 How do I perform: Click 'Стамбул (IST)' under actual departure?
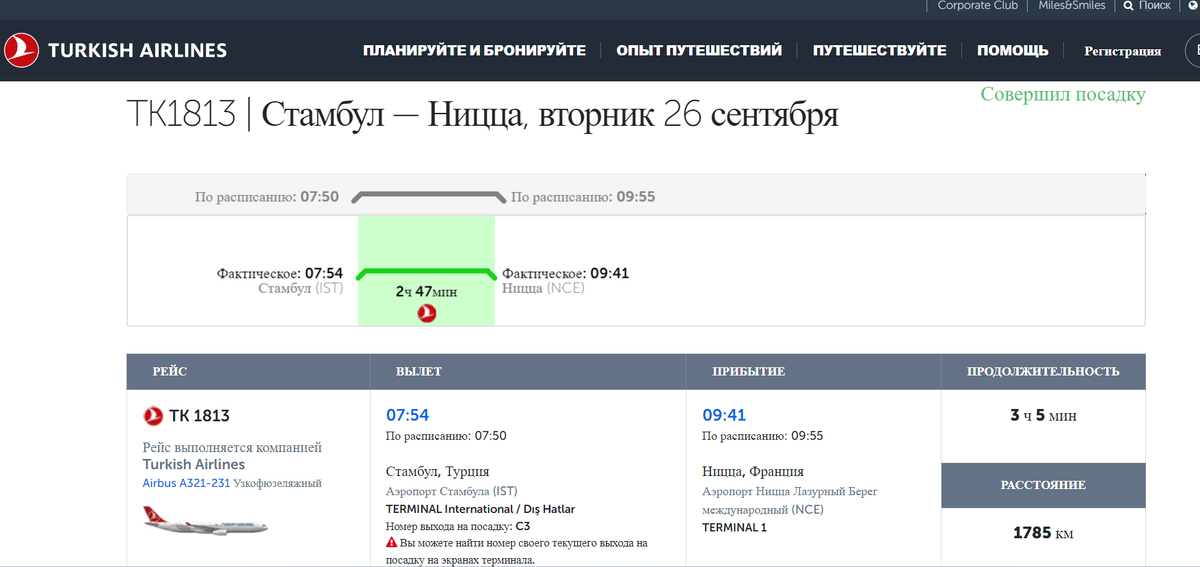pos(301,288)
